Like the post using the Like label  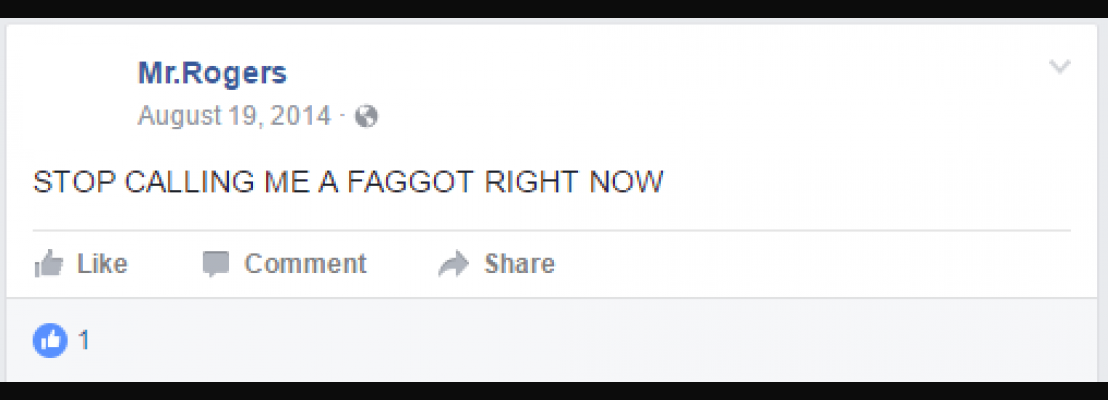click(102, 264)
